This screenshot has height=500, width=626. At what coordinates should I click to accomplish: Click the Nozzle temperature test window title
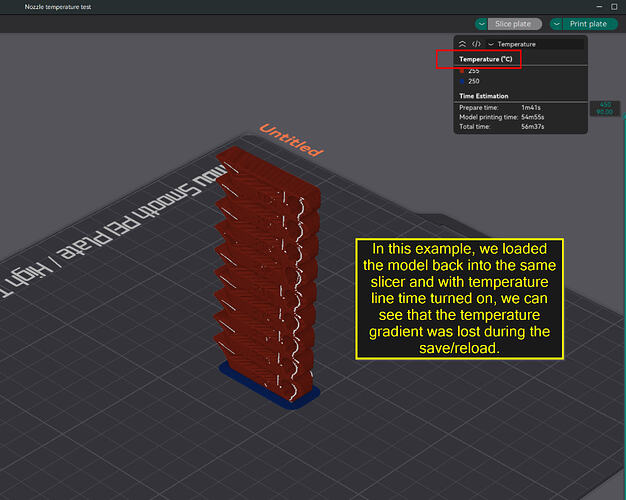pos(58,7)
